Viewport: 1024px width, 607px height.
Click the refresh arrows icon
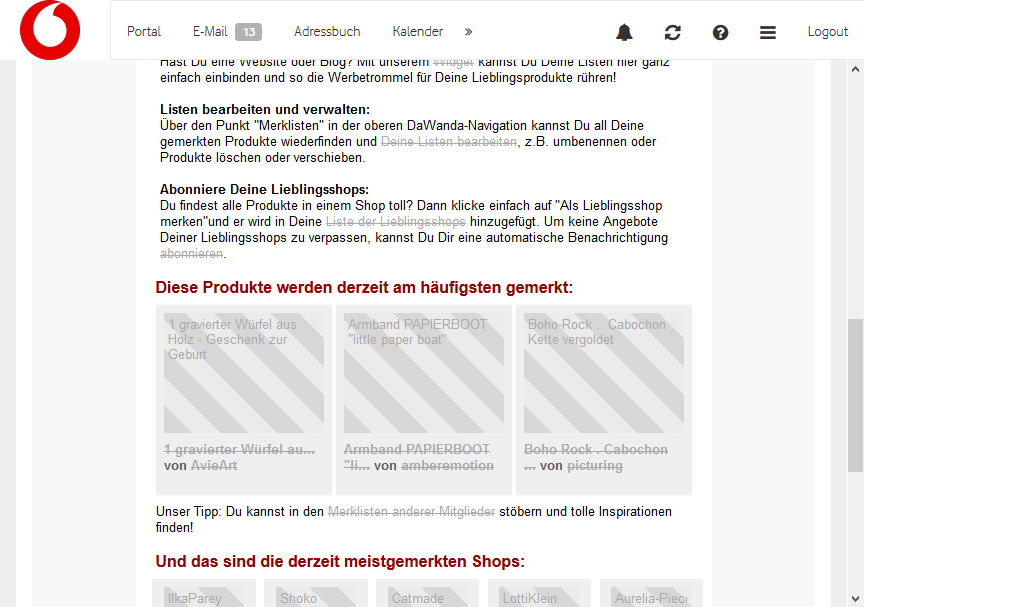[673, 32]
